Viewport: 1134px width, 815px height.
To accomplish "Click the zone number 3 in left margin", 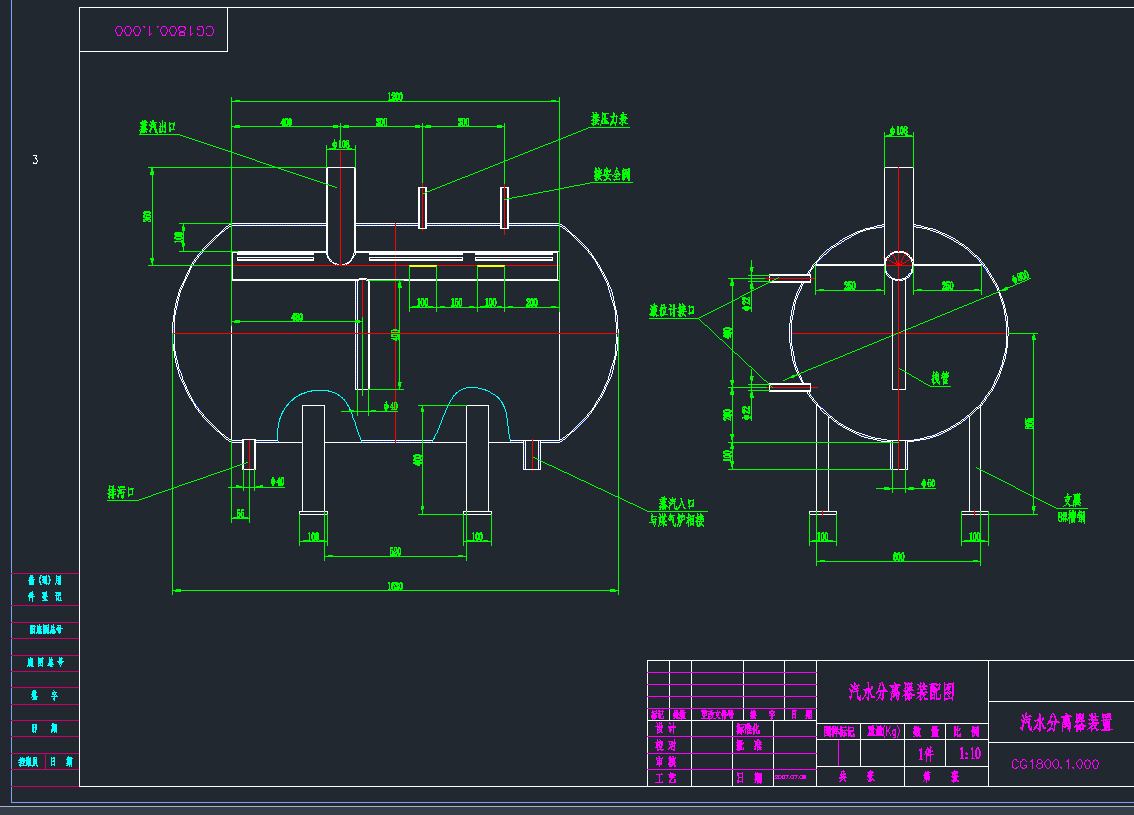I will (35, 160).
